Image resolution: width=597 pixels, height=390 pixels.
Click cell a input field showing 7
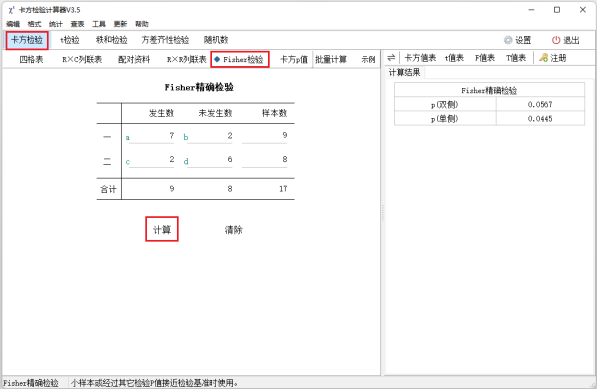coord(152,136)
